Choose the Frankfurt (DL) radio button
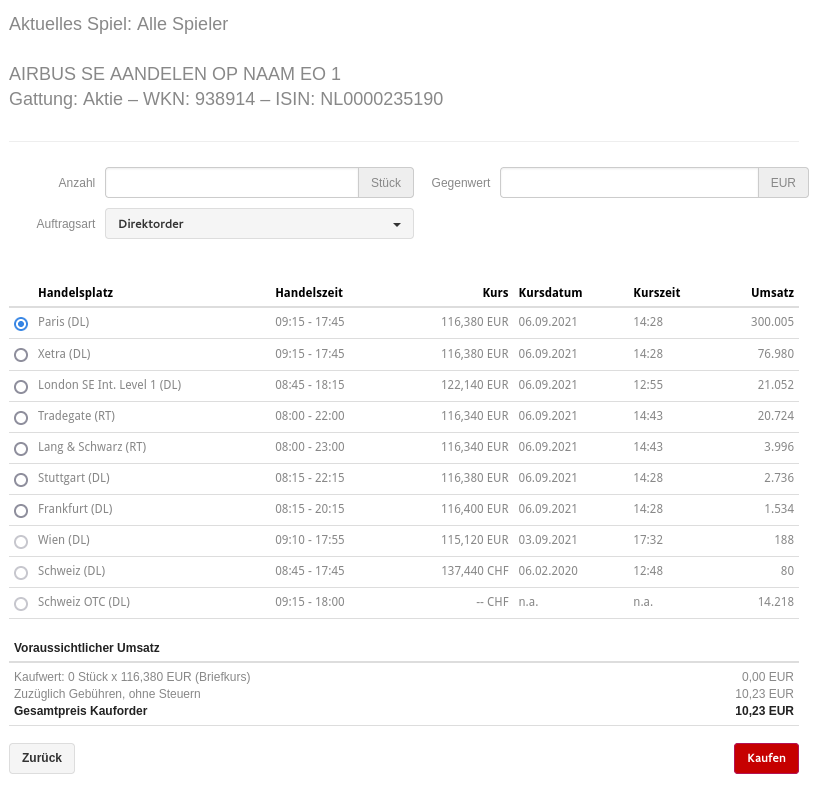Screen dimensions: 833x805 (21, 511)
